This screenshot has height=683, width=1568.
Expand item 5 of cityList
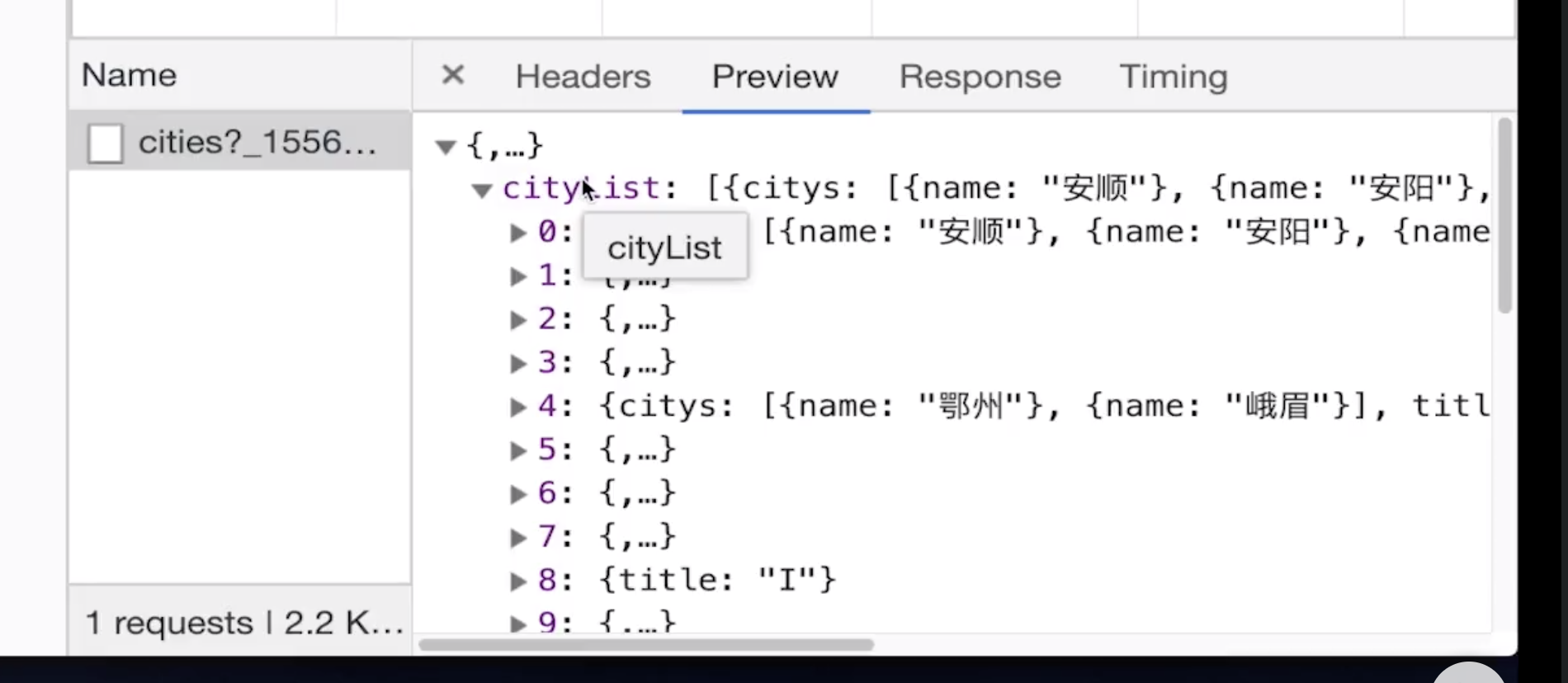click(518, 451)
